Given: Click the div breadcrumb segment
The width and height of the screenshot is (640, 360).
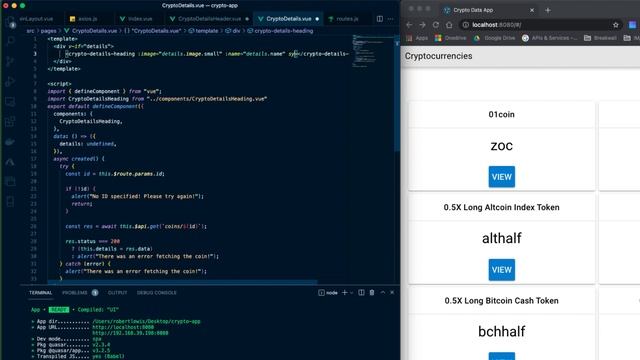Looking at the screenshot, I should pos(233,31).
